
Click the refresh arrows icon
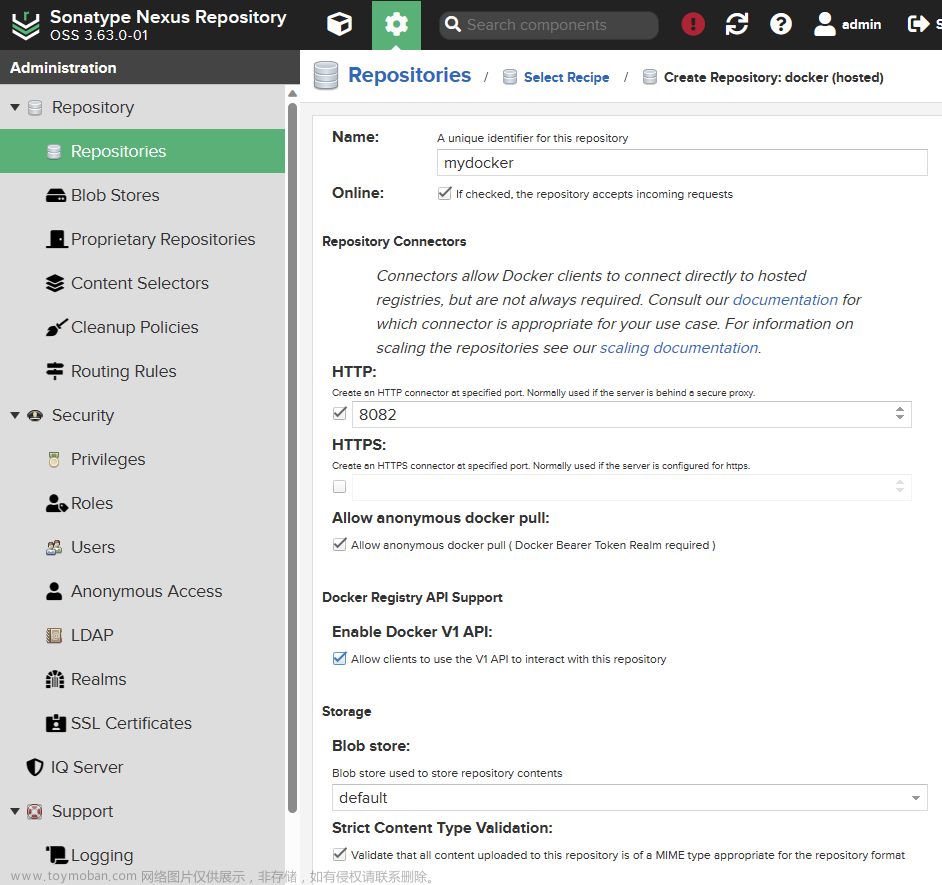click(737, 25)
